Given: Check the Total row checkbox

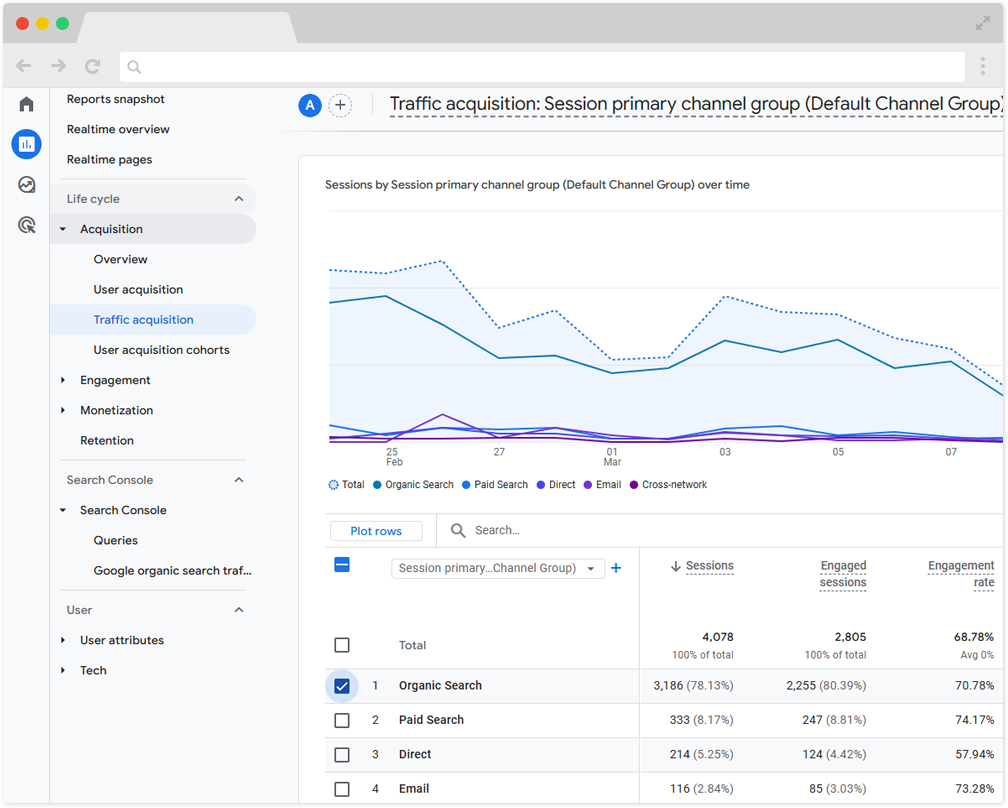Looking at the screenshot, I should (342, 645).
